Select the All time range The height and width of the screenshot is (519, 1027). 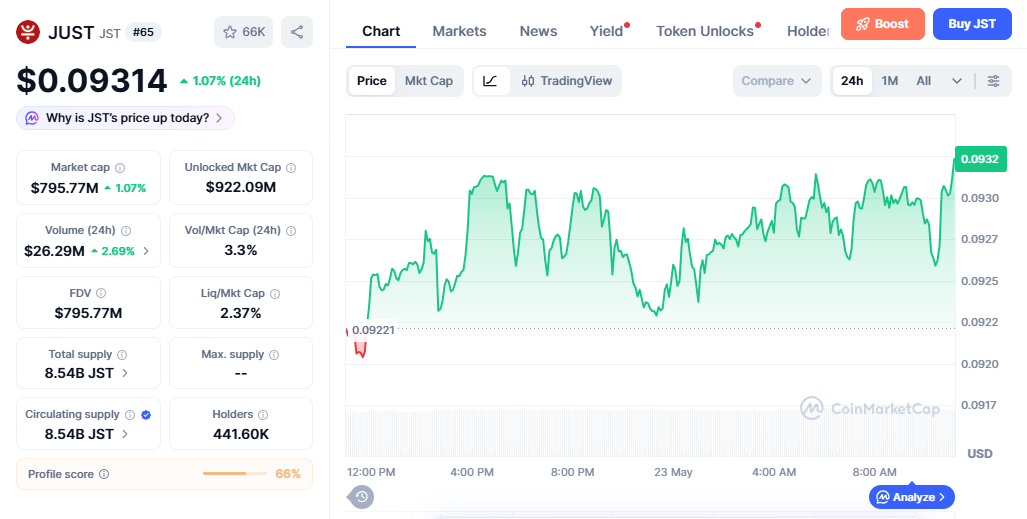point(924,81)
